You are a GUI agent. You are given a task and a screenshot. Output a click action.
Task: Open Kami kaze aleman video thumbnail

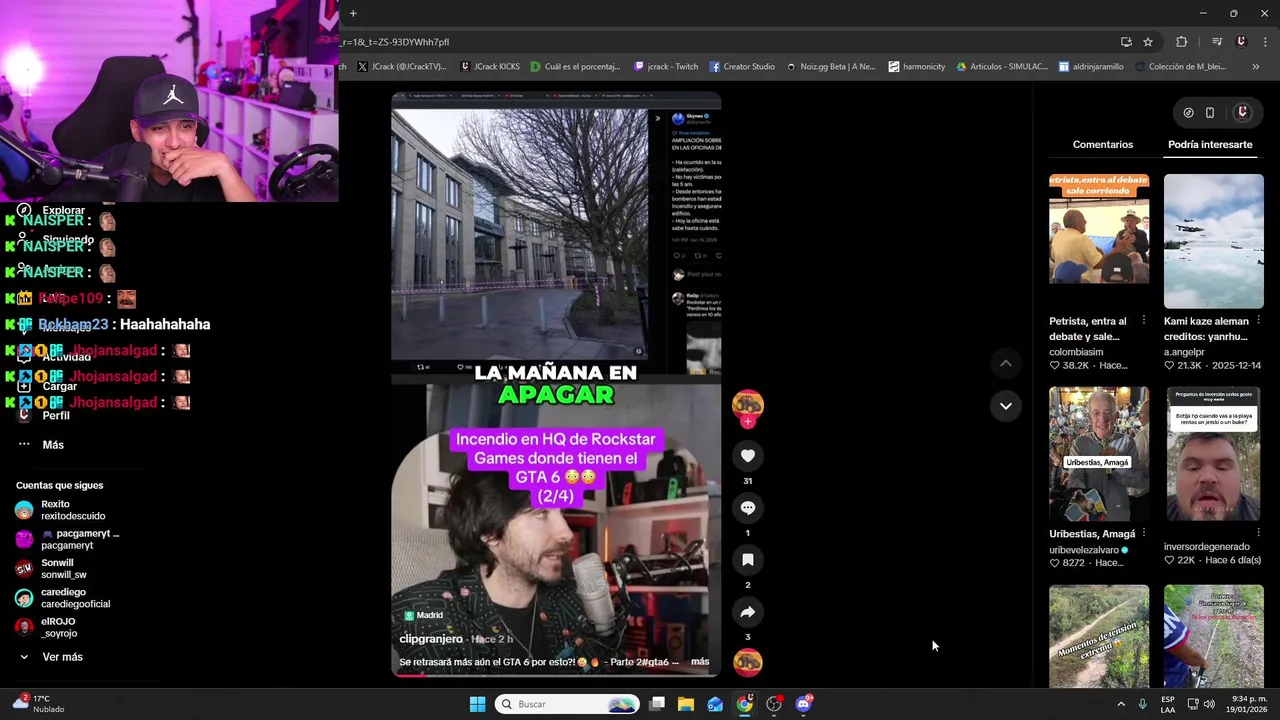(x=1213, y=241)
